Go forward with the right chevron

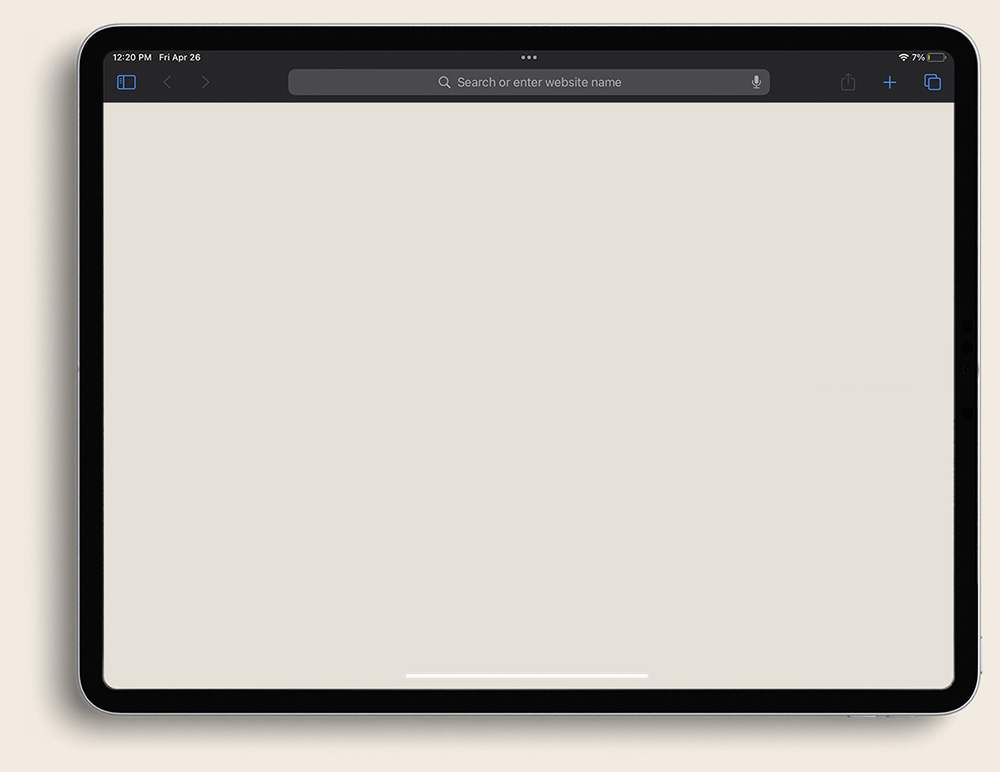205,83
